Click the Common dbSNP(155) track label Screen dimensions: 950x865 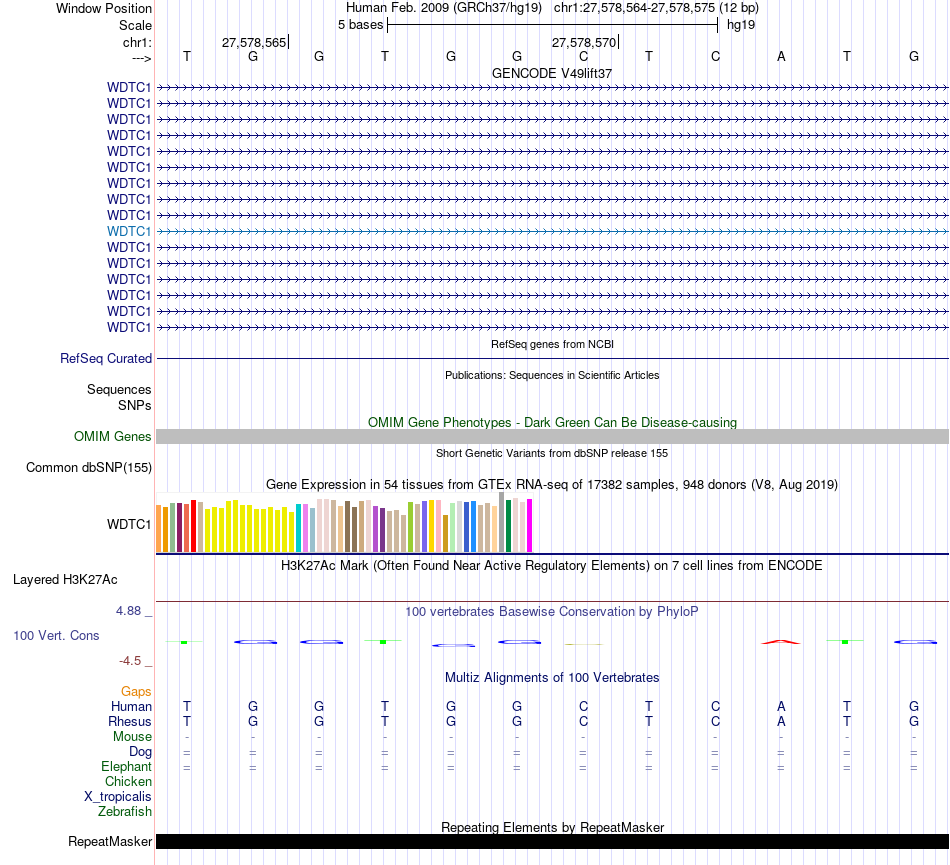click(x=89, y=468)
